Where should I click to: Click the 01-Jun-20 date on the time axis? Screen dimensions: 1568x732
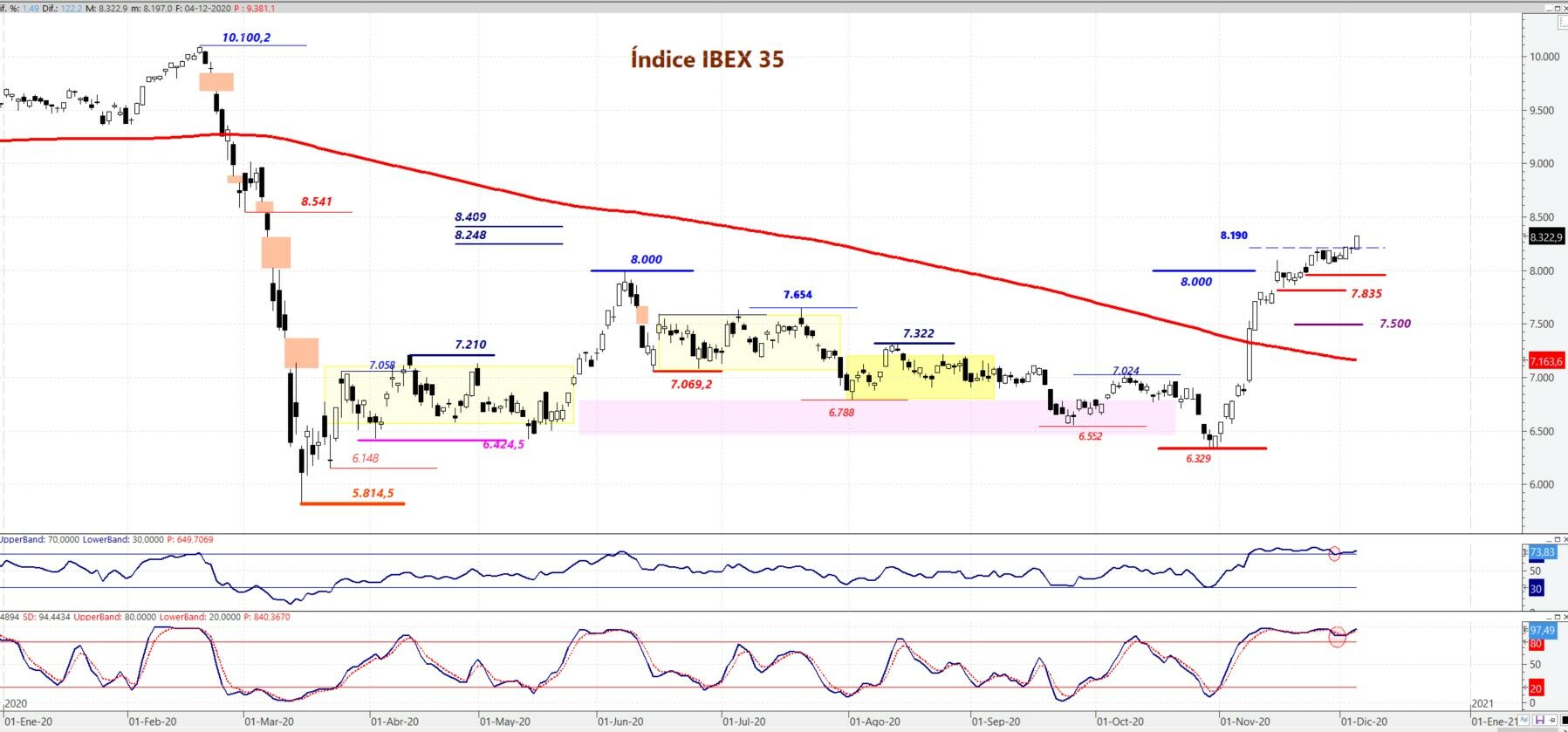coord(620,722)
